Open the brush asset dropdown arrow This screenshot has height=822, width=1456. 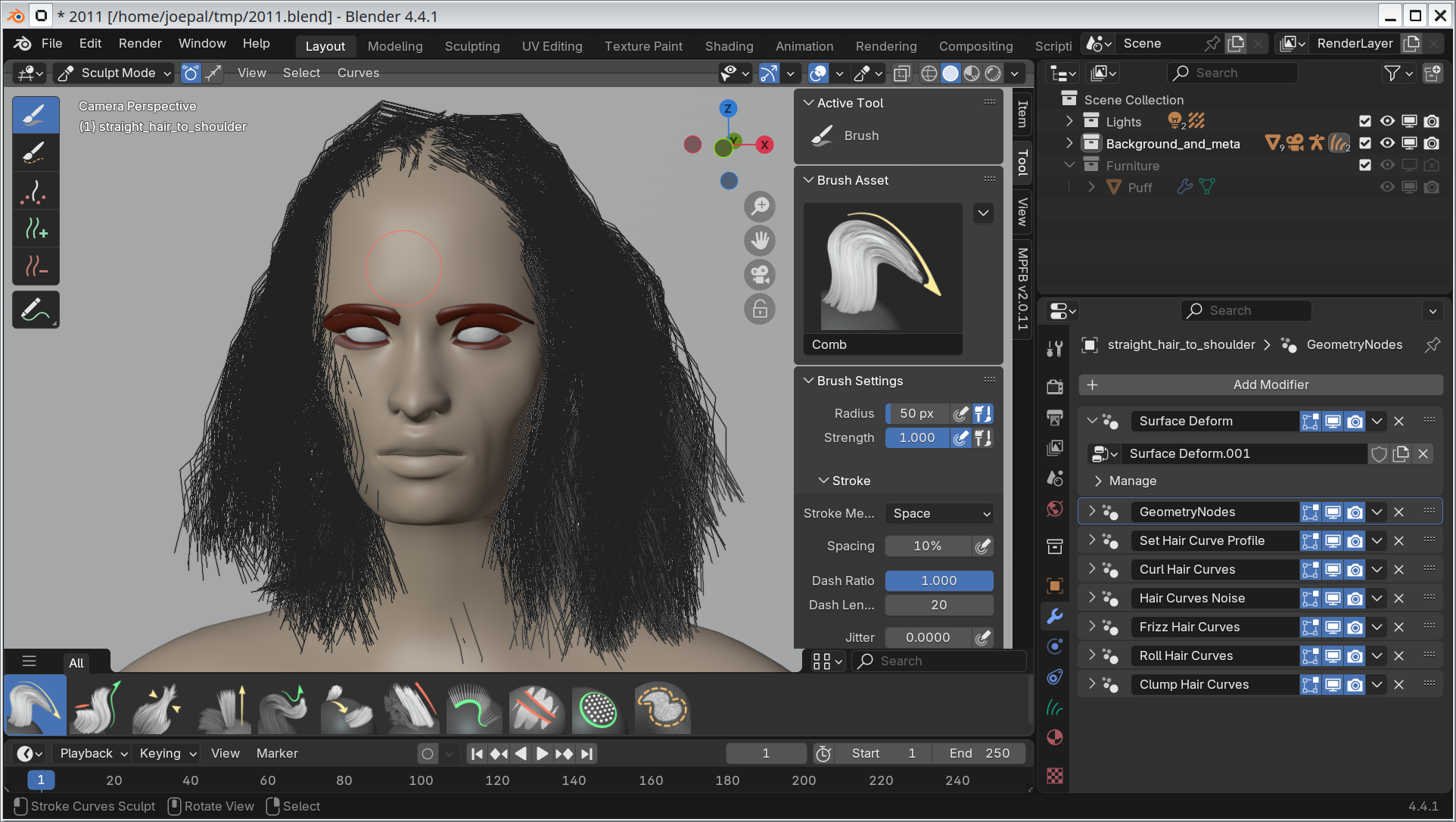click(983, 213)
